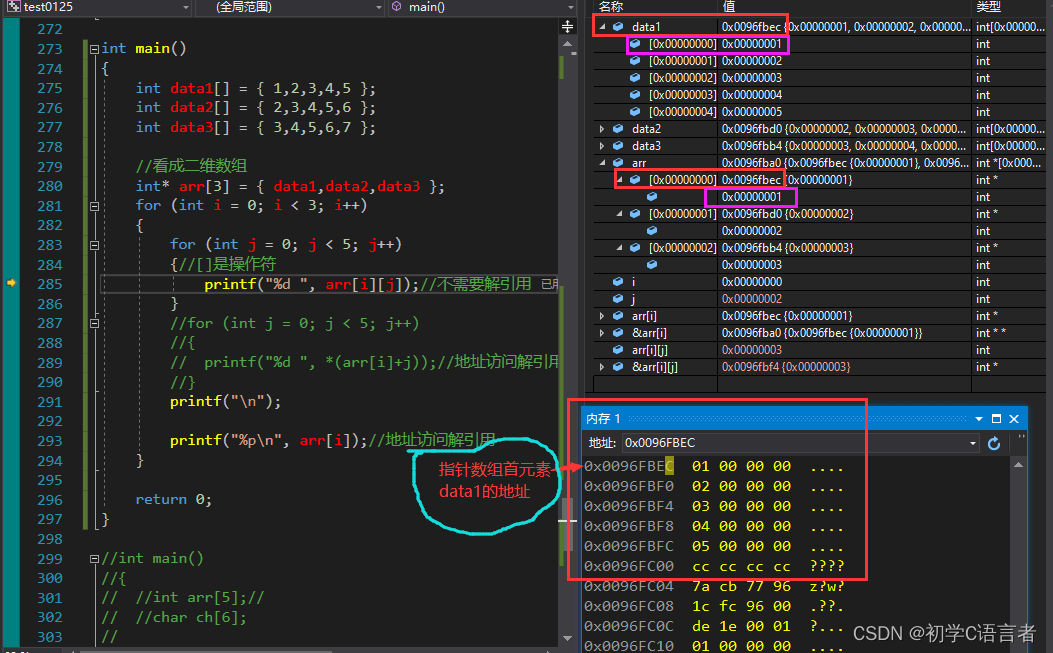The width and height of the screenshot is (1053, 653).
Task: Close the 内存 1 memory window
Action: (x=1013, y=419)
